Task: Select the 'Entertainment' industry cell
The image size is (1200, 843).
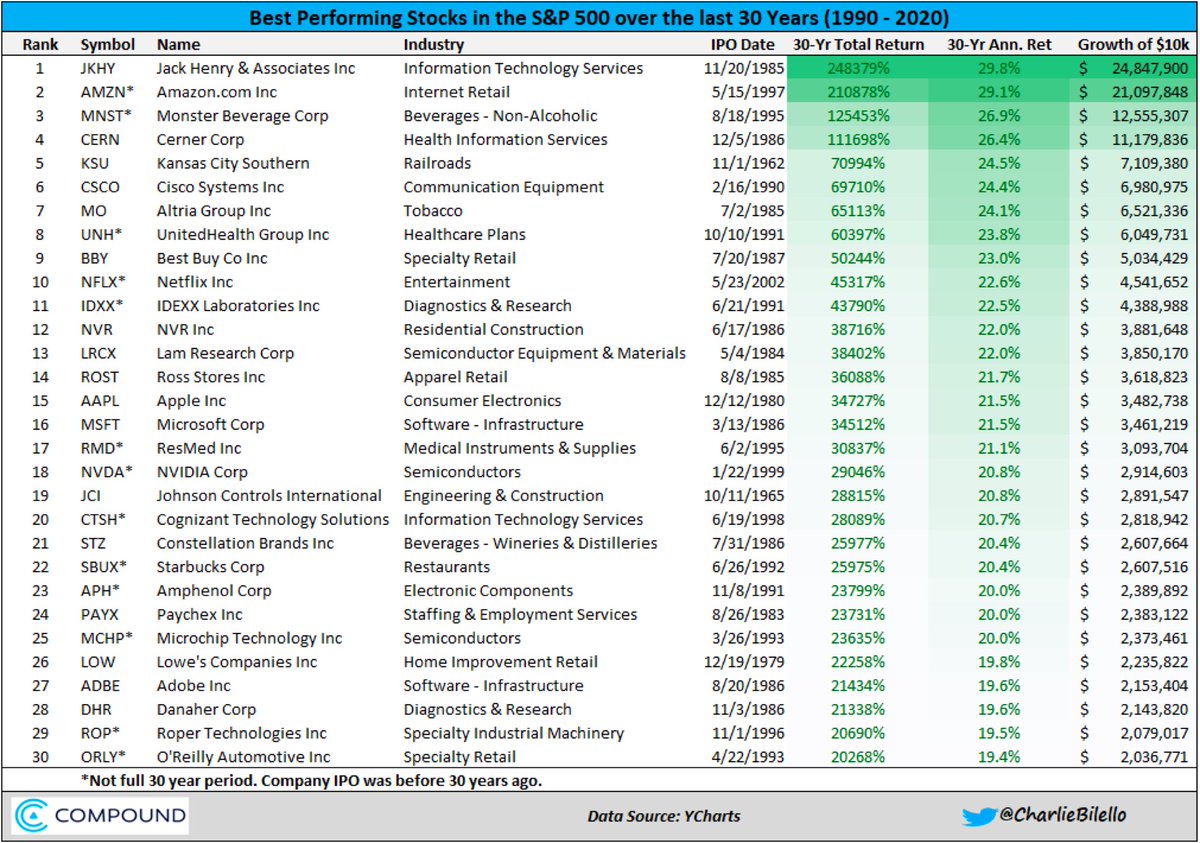Action: click(x=457, y=282)
